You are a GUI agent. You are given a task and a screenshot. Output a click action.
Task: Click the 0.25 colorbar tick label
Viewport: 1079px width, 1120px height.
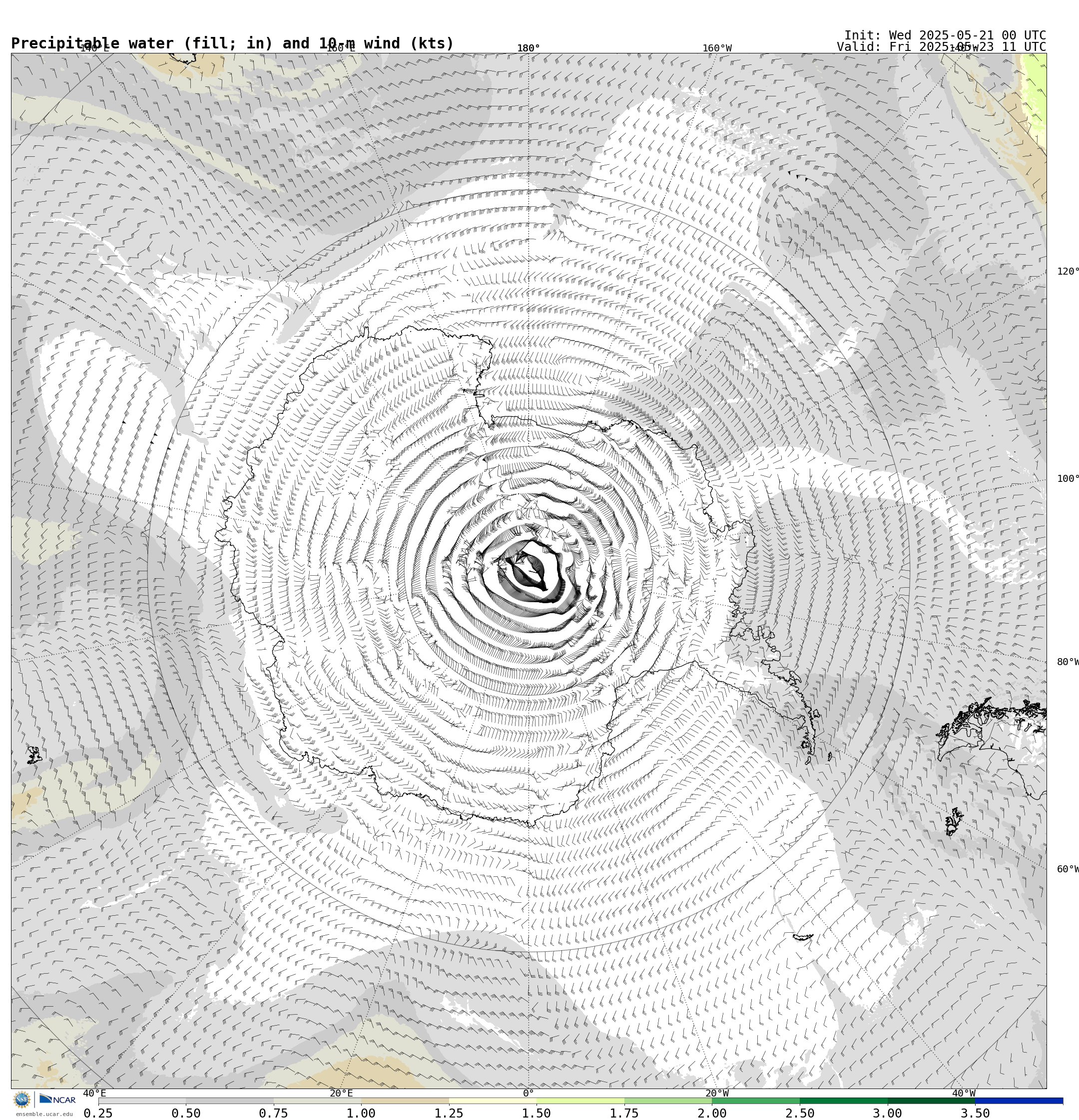click(x=98, y=1113)
